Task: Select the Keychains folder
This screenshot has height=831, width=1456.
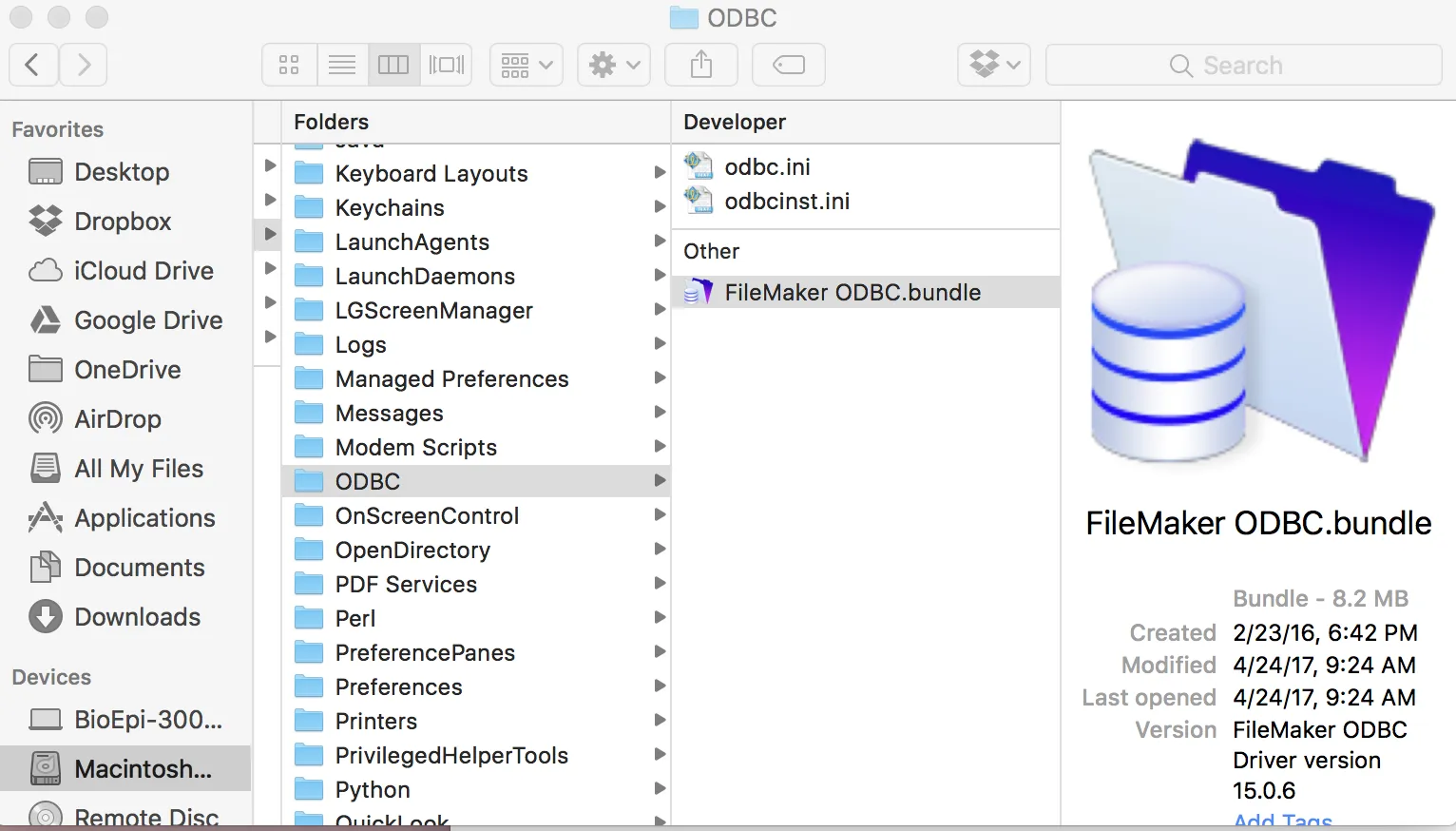Action: [x=476, y=208]
